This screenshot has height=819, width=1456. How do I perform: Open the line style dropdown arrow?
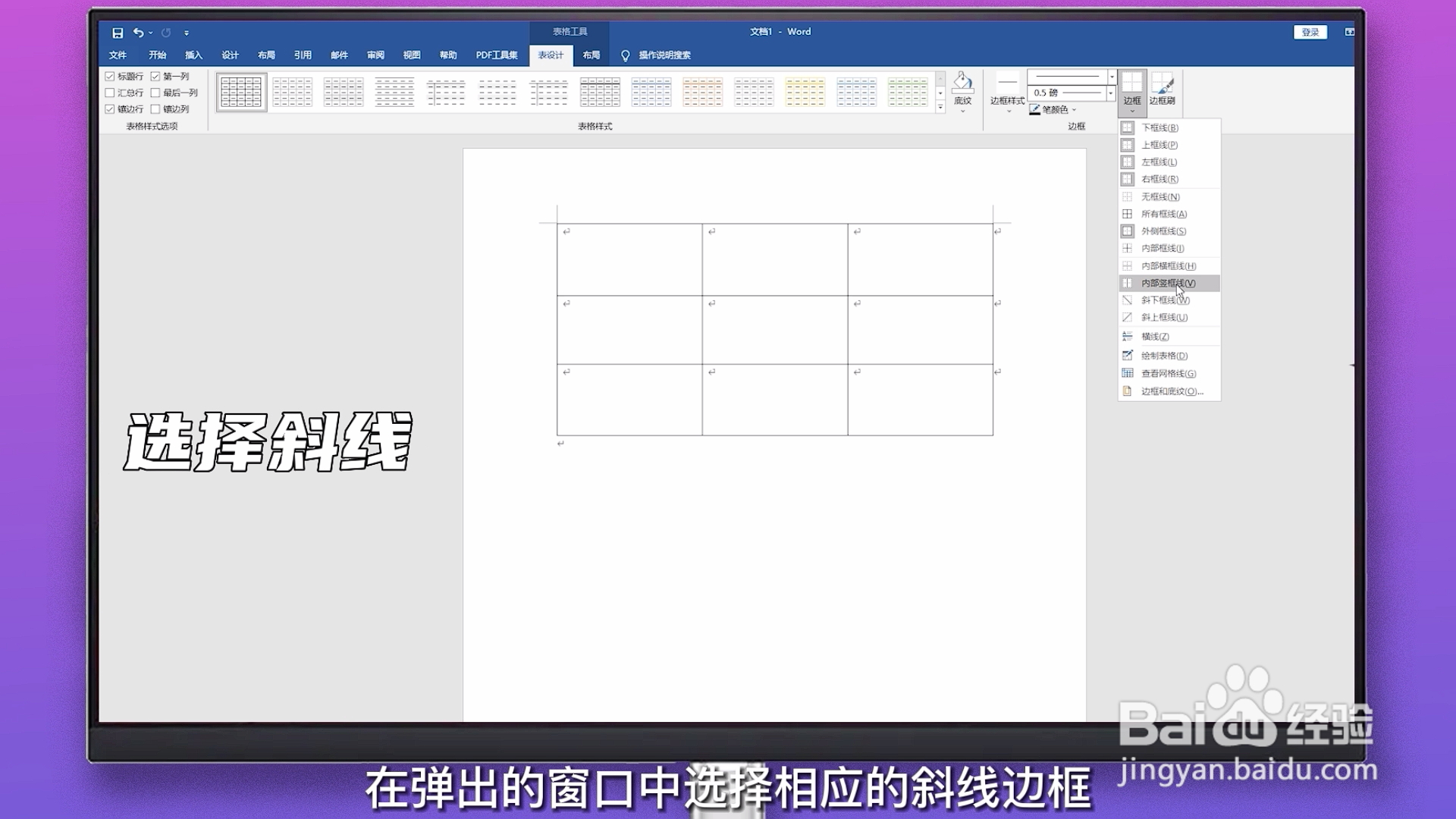coord(1112,77)
